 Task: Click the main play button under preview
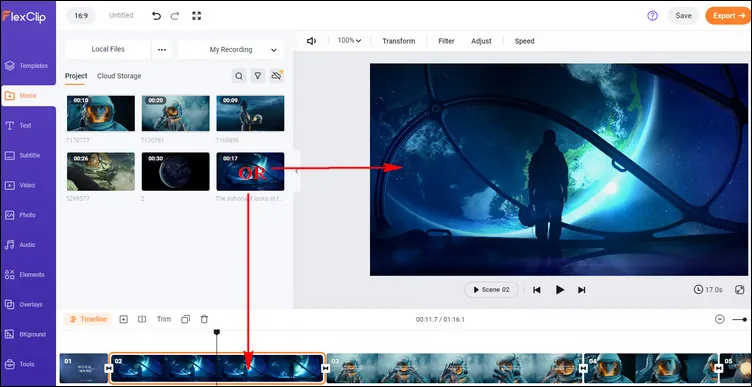pyautogui.click(x=560, y=290)
